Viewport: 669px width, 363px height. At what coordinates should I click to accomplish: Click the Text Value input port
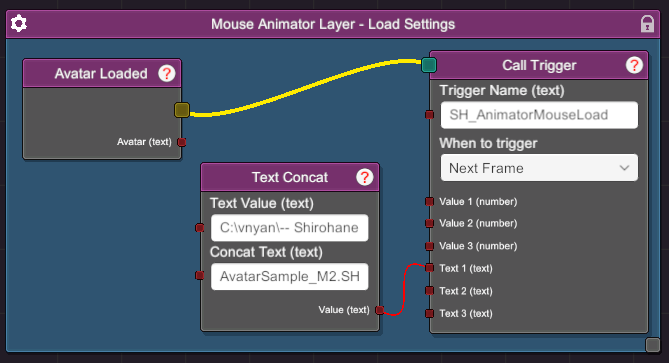point(200,228)
